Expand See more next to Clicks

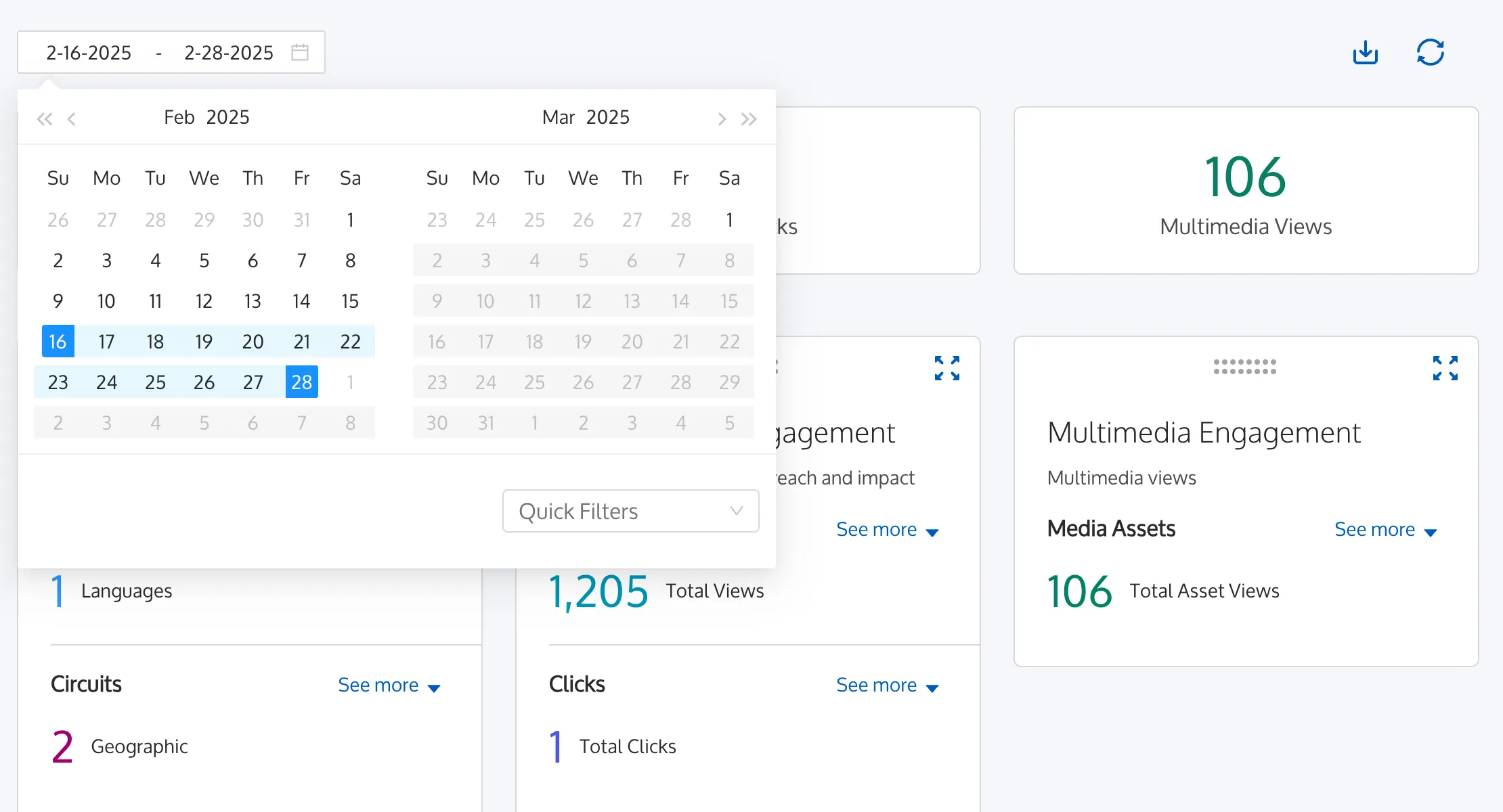(887, 685)
